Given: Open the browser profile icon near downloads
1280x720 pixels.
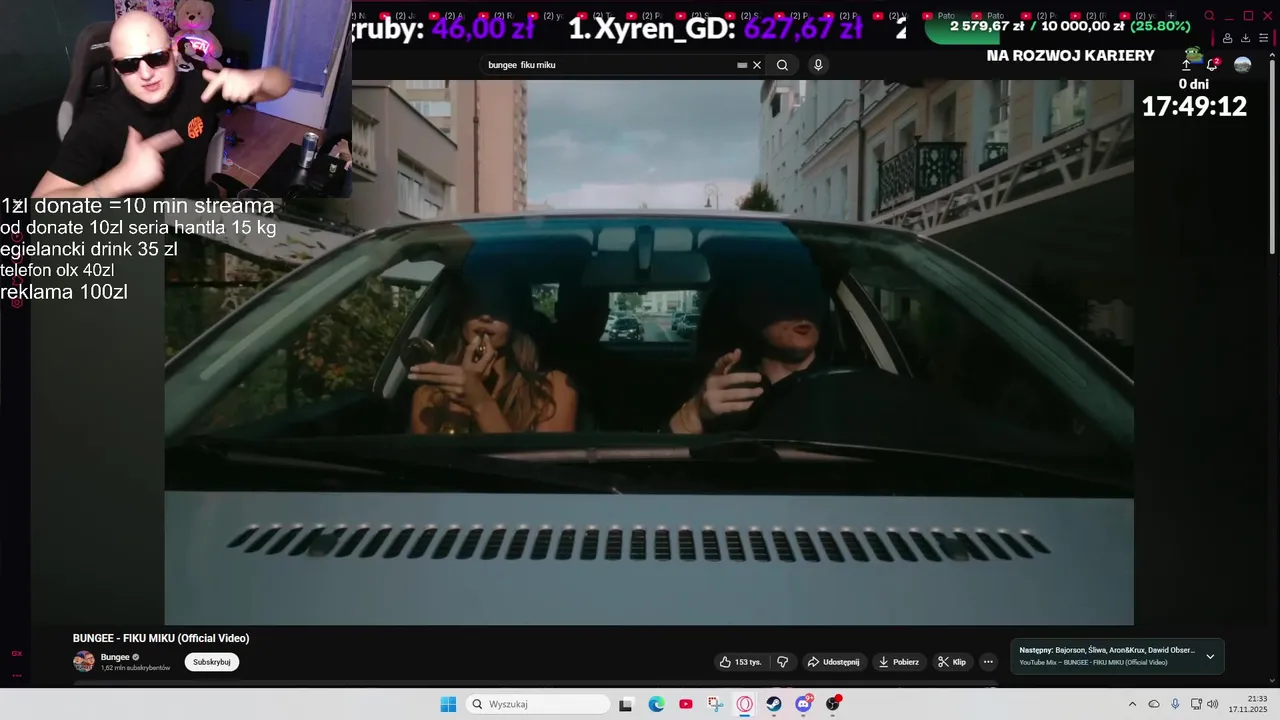Looking at the screenshot, I should click(x=1228, y=38).
